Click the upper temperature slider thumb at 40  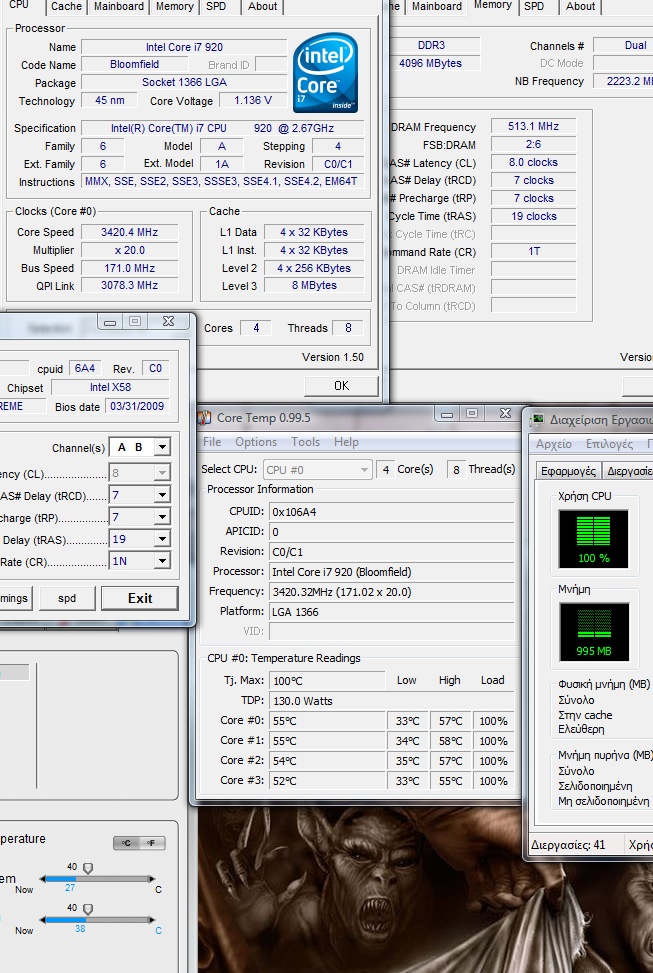click(88, 868)
